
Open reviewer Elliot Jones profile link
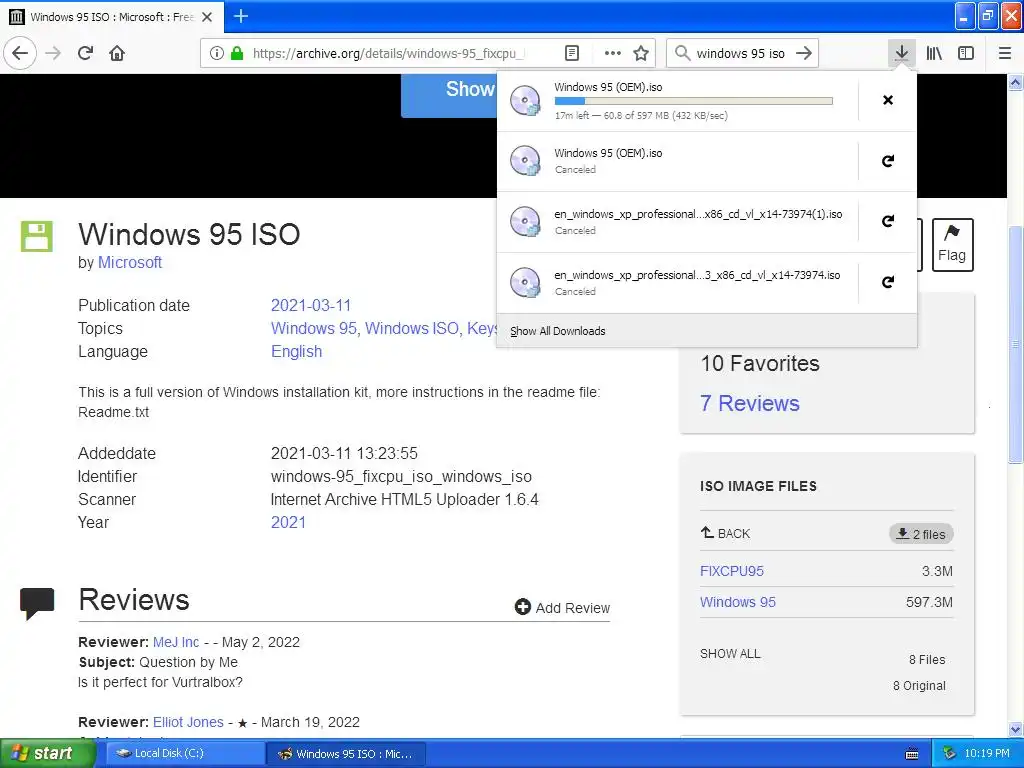pyautogui.click(x=188, y=722)
